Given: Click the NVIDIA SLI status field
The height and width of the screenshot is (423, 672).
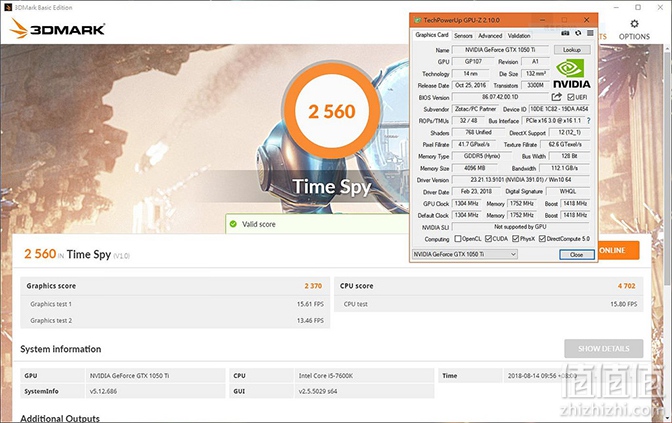Looking at the screenshot, I should (521, 227).
